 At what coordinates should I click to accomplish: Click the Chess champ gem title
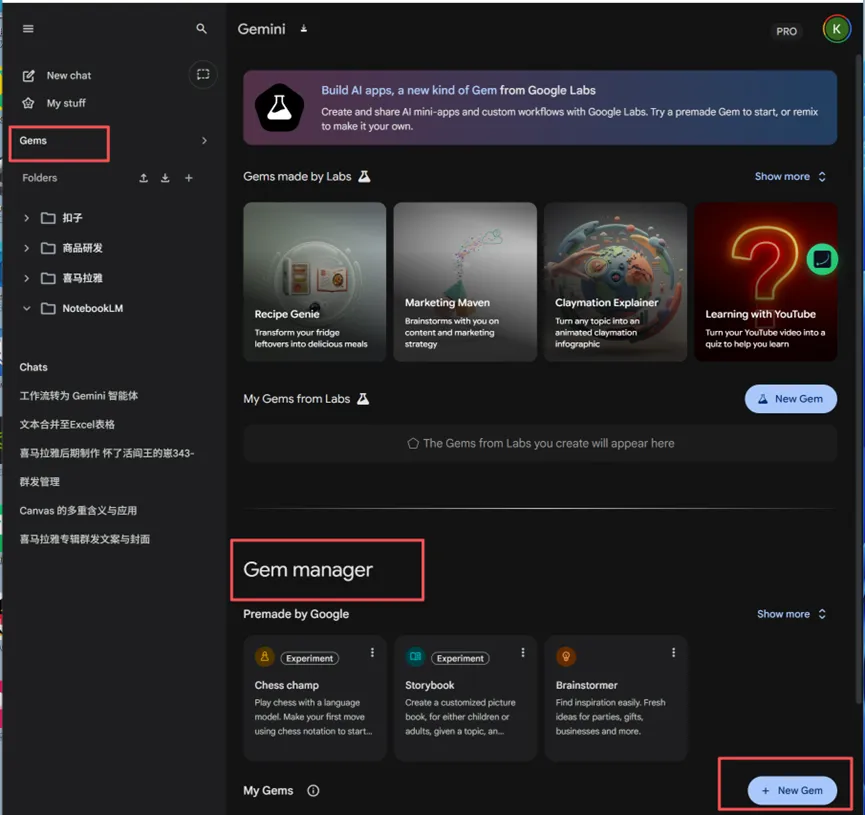pyautogui.click(x=287, y=685)
